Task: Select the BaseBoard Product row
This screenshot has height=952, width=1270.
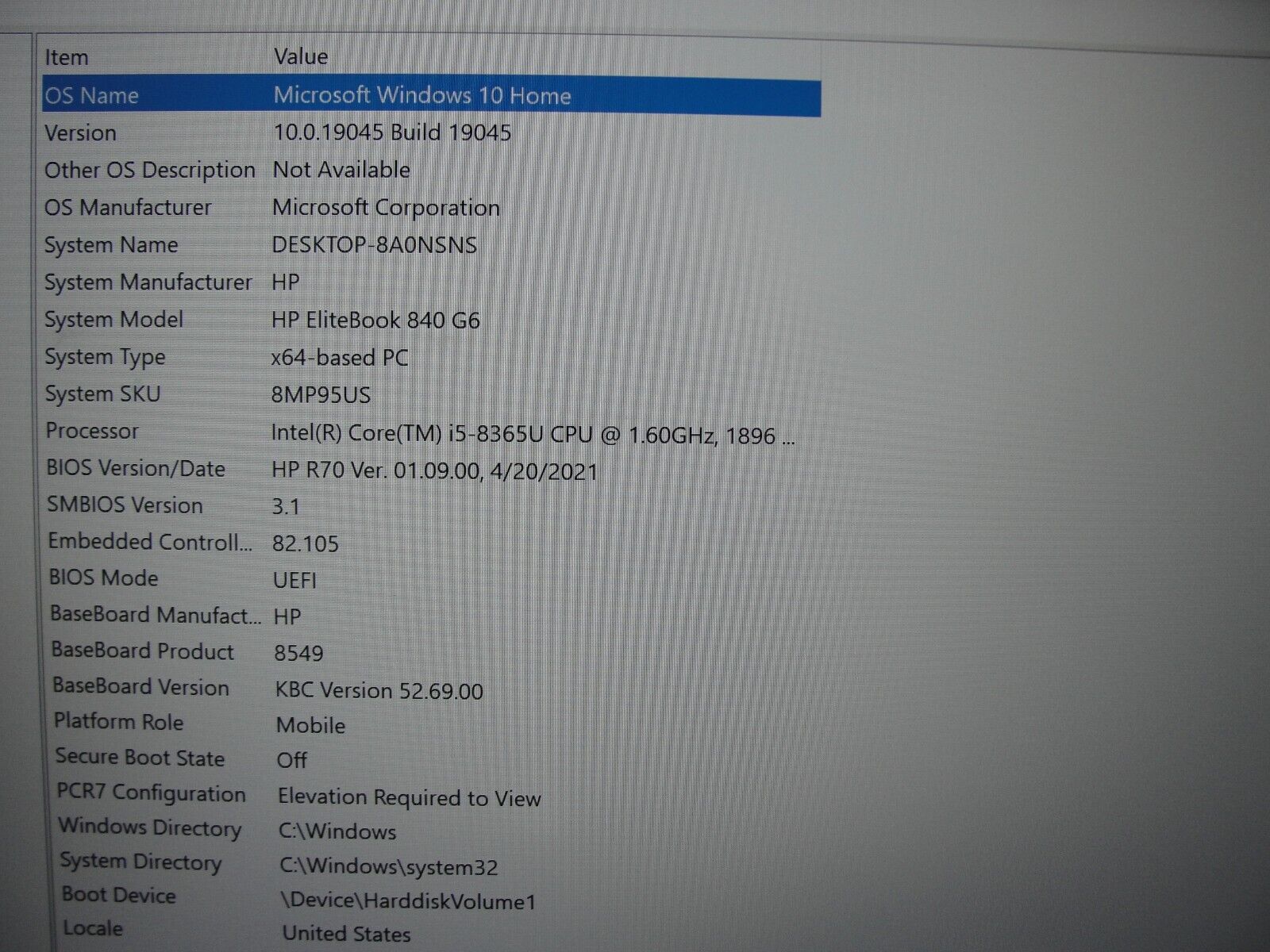Action: click(x=143, y=651)
